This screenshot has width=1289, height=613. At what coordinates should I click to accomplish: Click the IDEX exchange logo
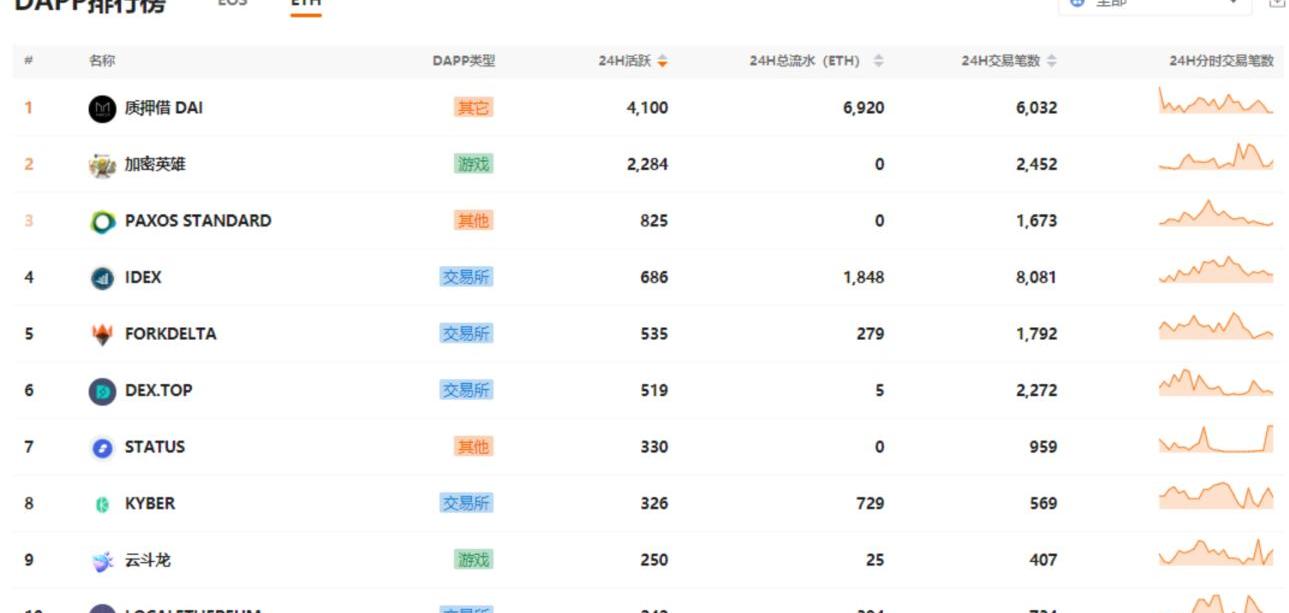click(102, 278)
